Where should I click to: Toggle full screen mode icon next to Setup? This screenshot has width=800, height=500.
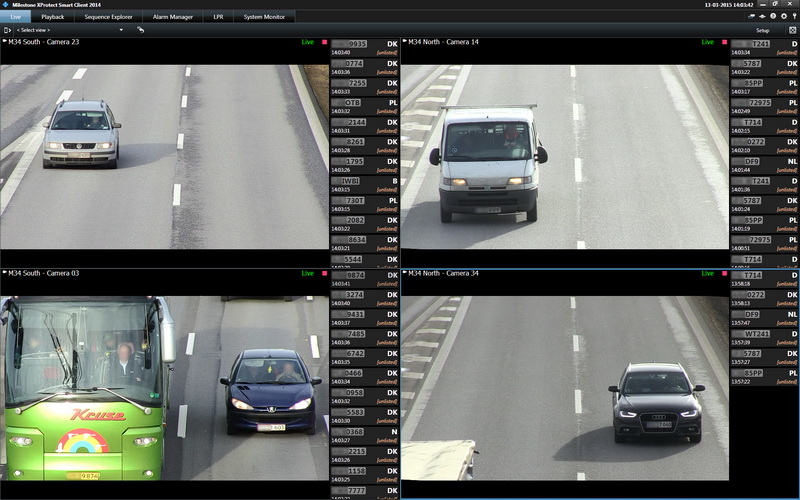click(792, 30)
